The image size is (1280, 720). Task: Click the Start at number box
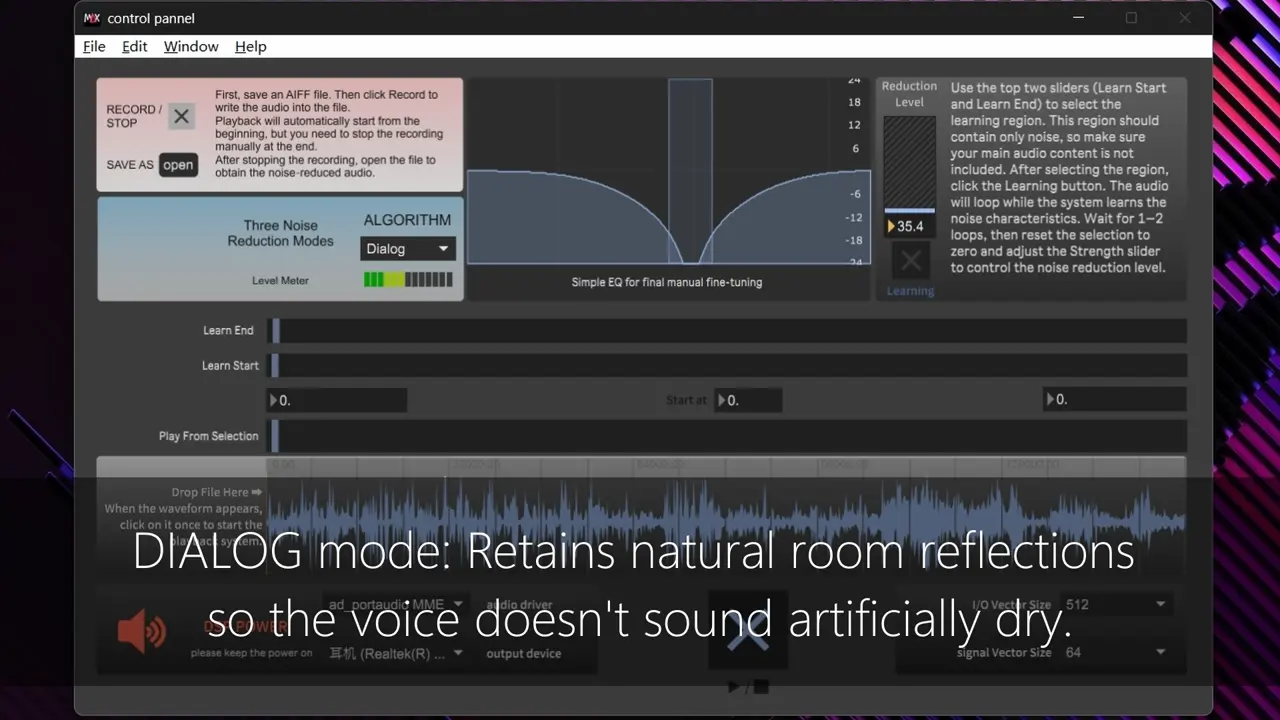(748, 400)
